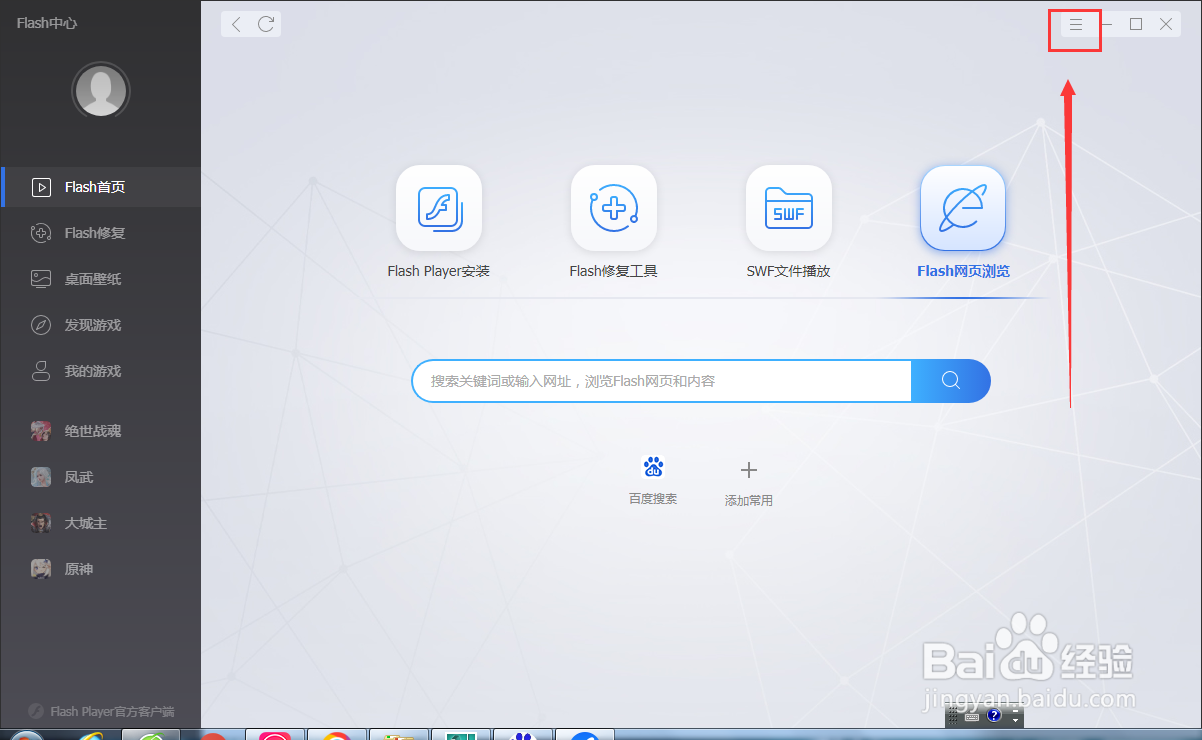Refresh the page with reload icon
The height and width of the screenshot is (740, 1202).
pyautogui.click(x=266, y=24)
